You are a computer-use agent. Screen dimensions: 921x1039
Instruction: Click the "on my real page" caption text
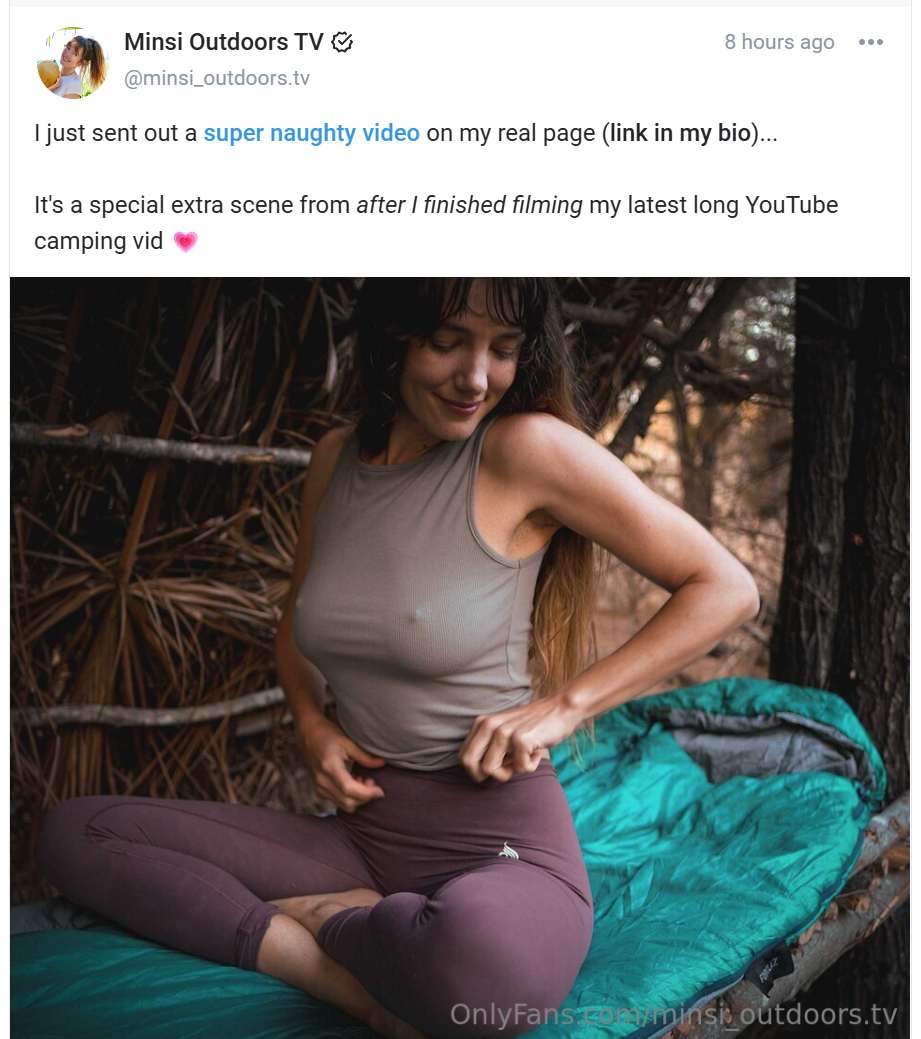tap(510, 133)
